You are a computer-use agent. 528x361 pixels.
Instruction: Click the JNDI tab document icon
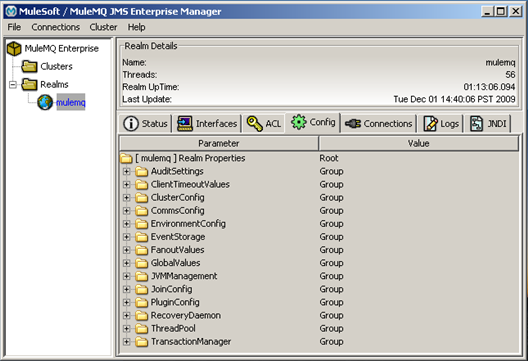coord(476,124)
